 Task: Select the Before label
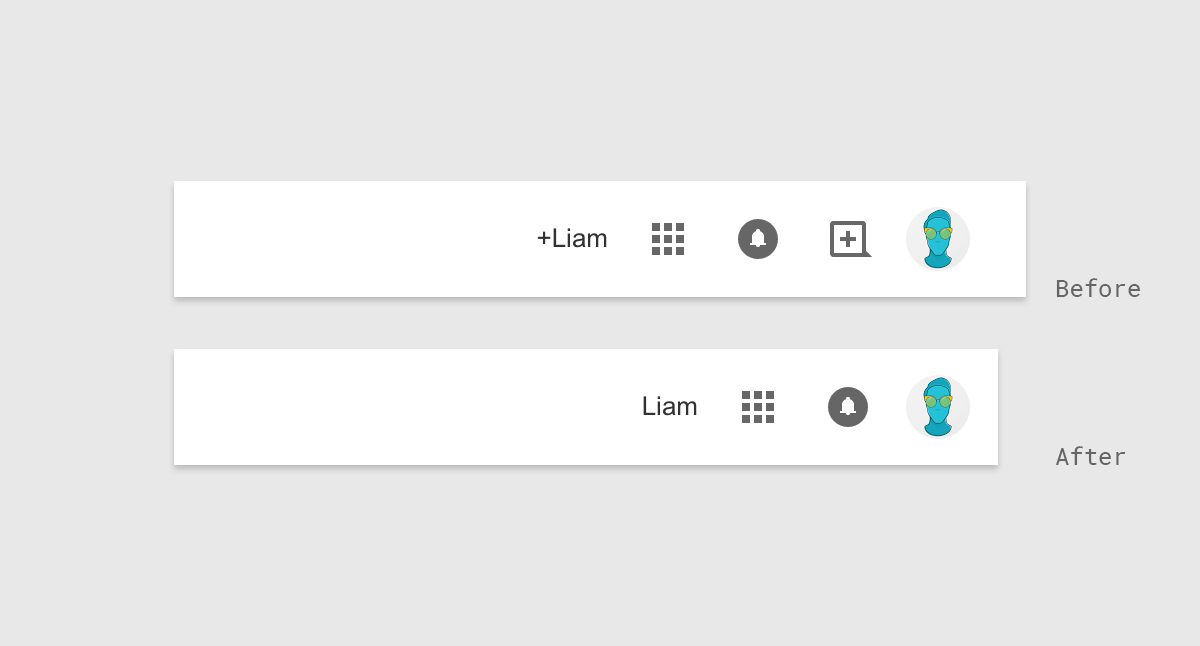pyautogui.click(x=1097, y=289)
